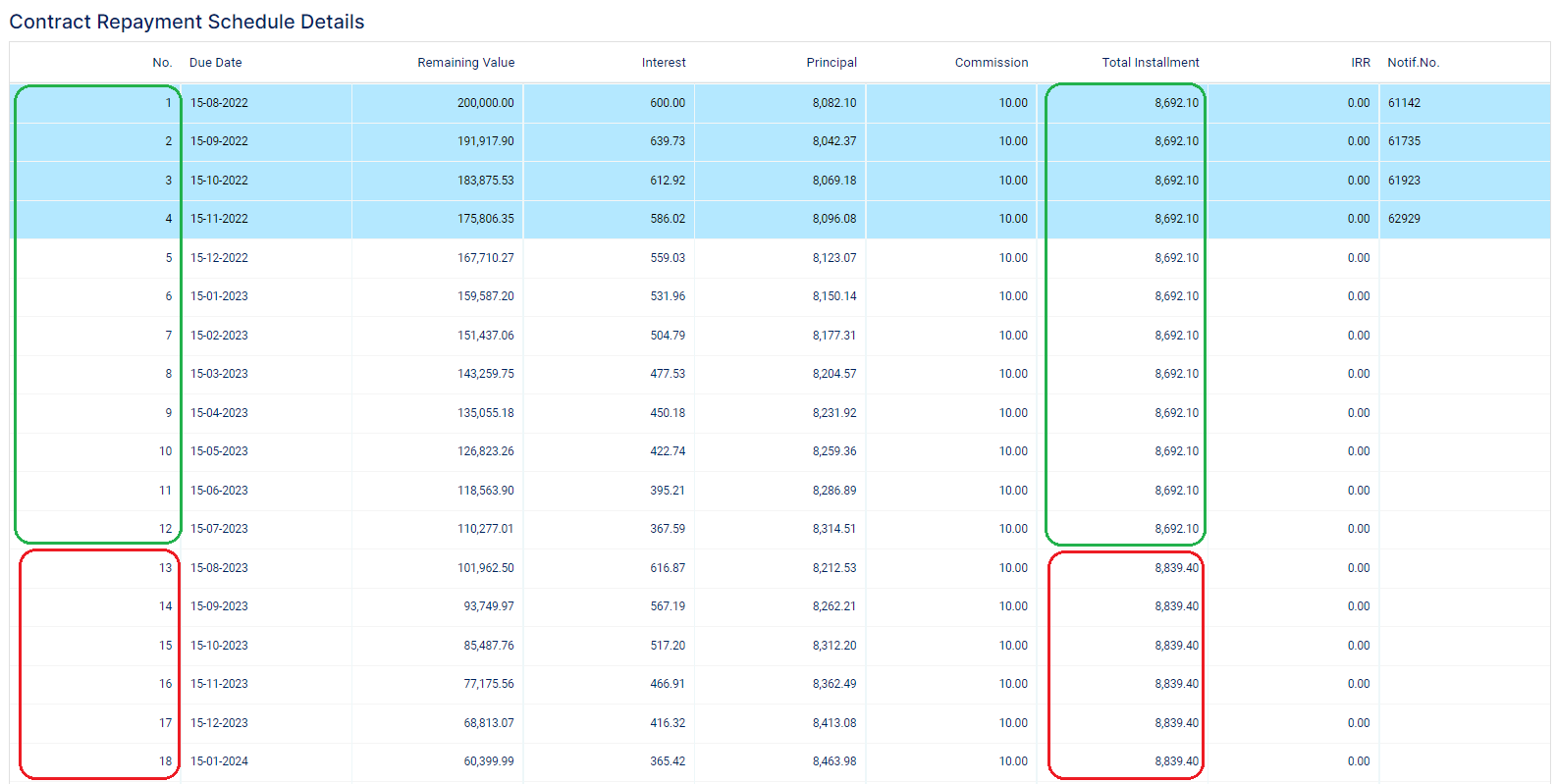The width and height of the screenshot is (1557, 784).
Task: Click the due date 15-12-2022 cell
Action: [x=219, y=258]
